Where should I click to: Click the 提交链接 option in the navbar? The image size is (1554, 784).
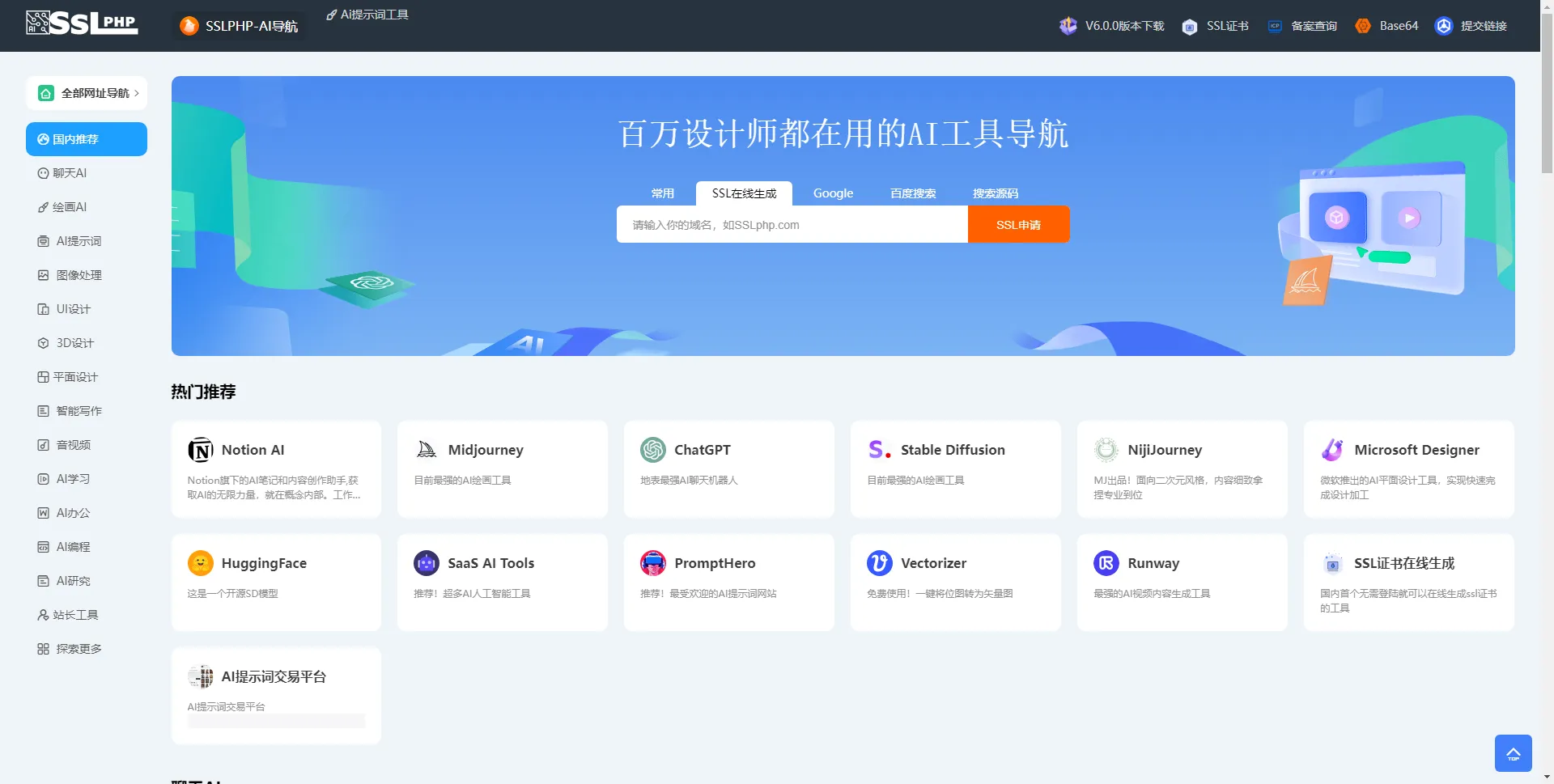point(1482,26)
